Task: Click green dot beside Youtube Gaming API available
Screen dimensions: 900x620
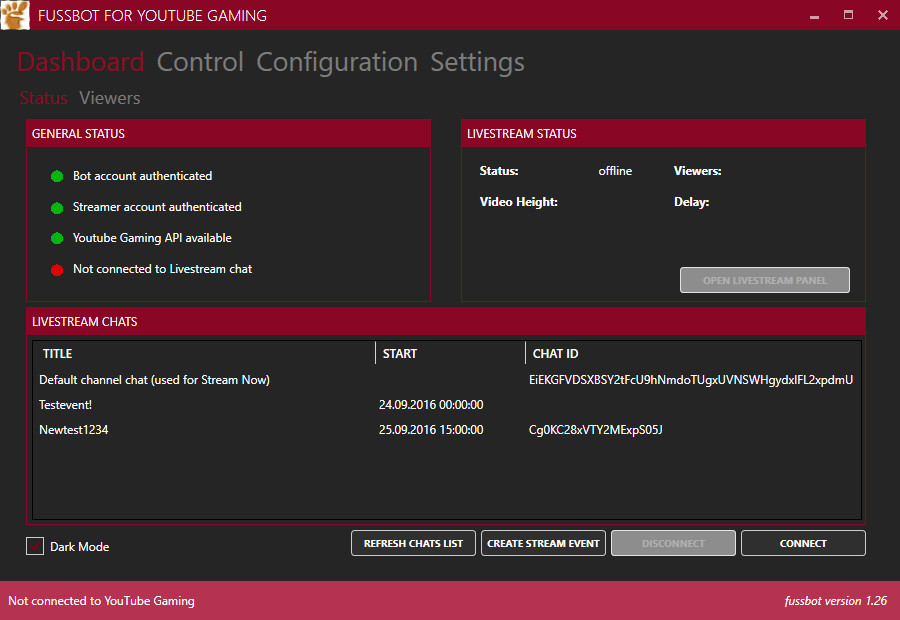Action: [x=57, y=238]
